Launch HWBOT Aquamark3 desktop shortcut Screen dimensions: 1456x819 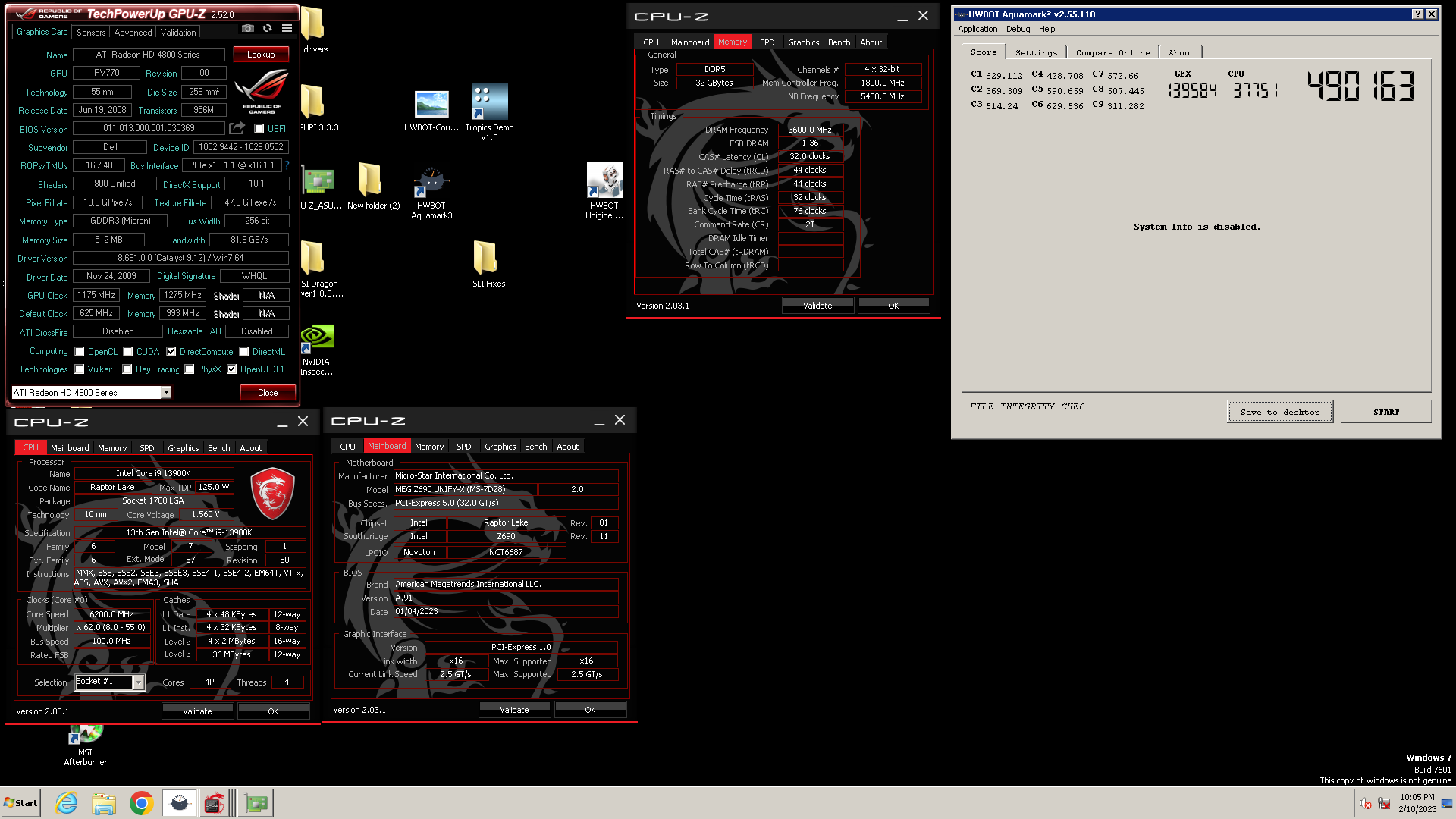click(x=431, y=193)
